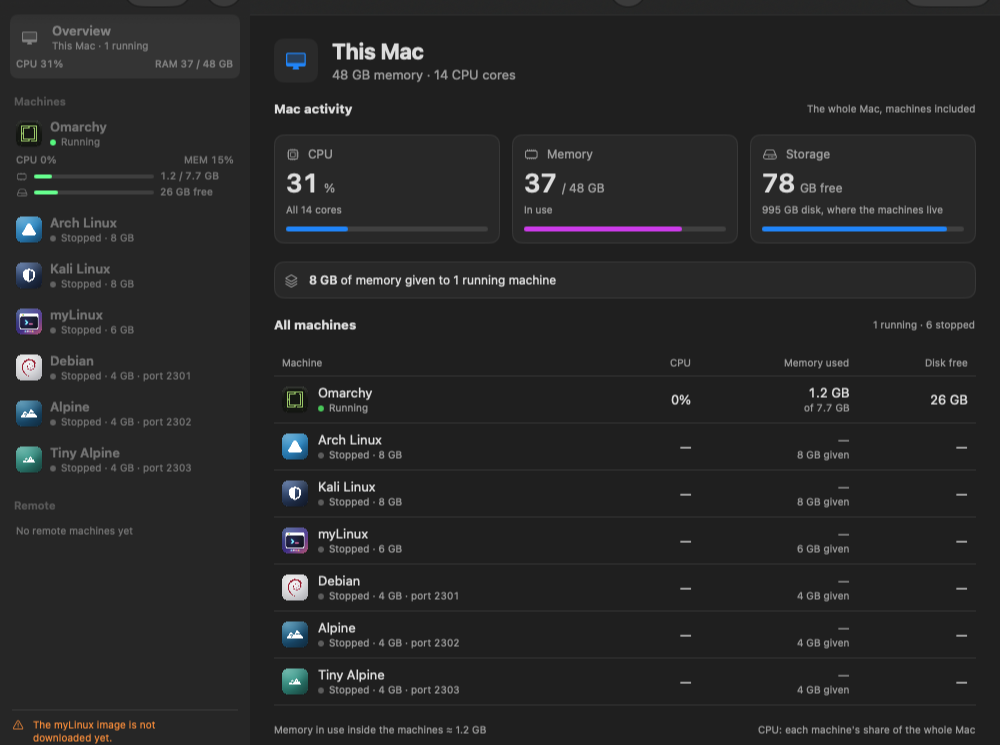
Task: Select the Debian icon in the sidebar
Action: click(29, 367)
